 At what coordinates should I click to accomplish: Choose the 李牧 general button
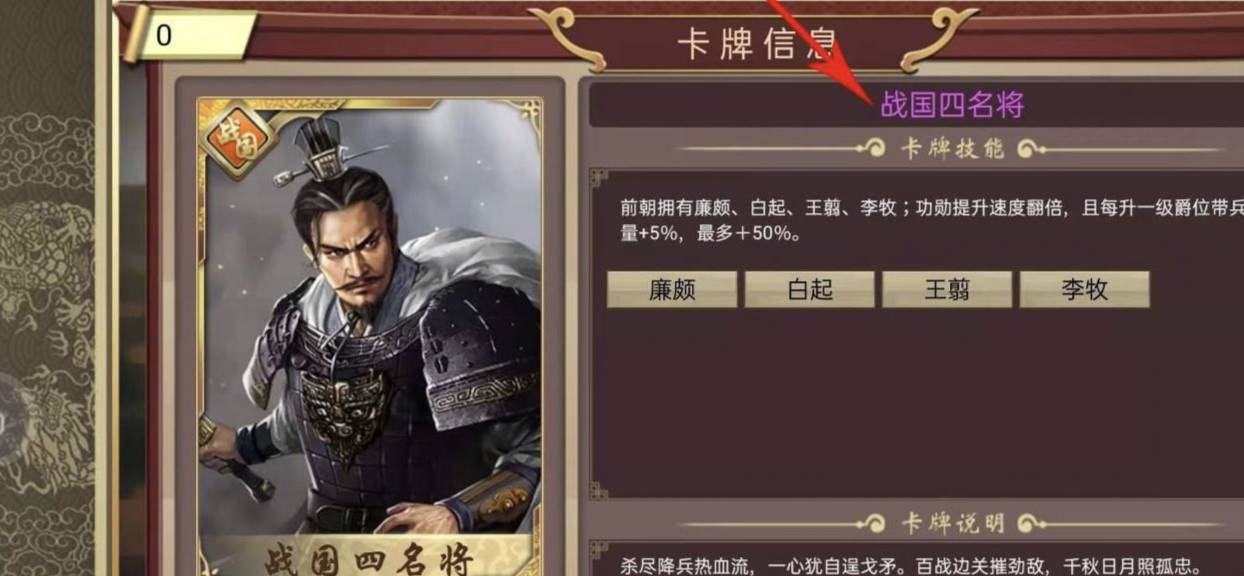pyautogui.click(x=1084, y=290)
